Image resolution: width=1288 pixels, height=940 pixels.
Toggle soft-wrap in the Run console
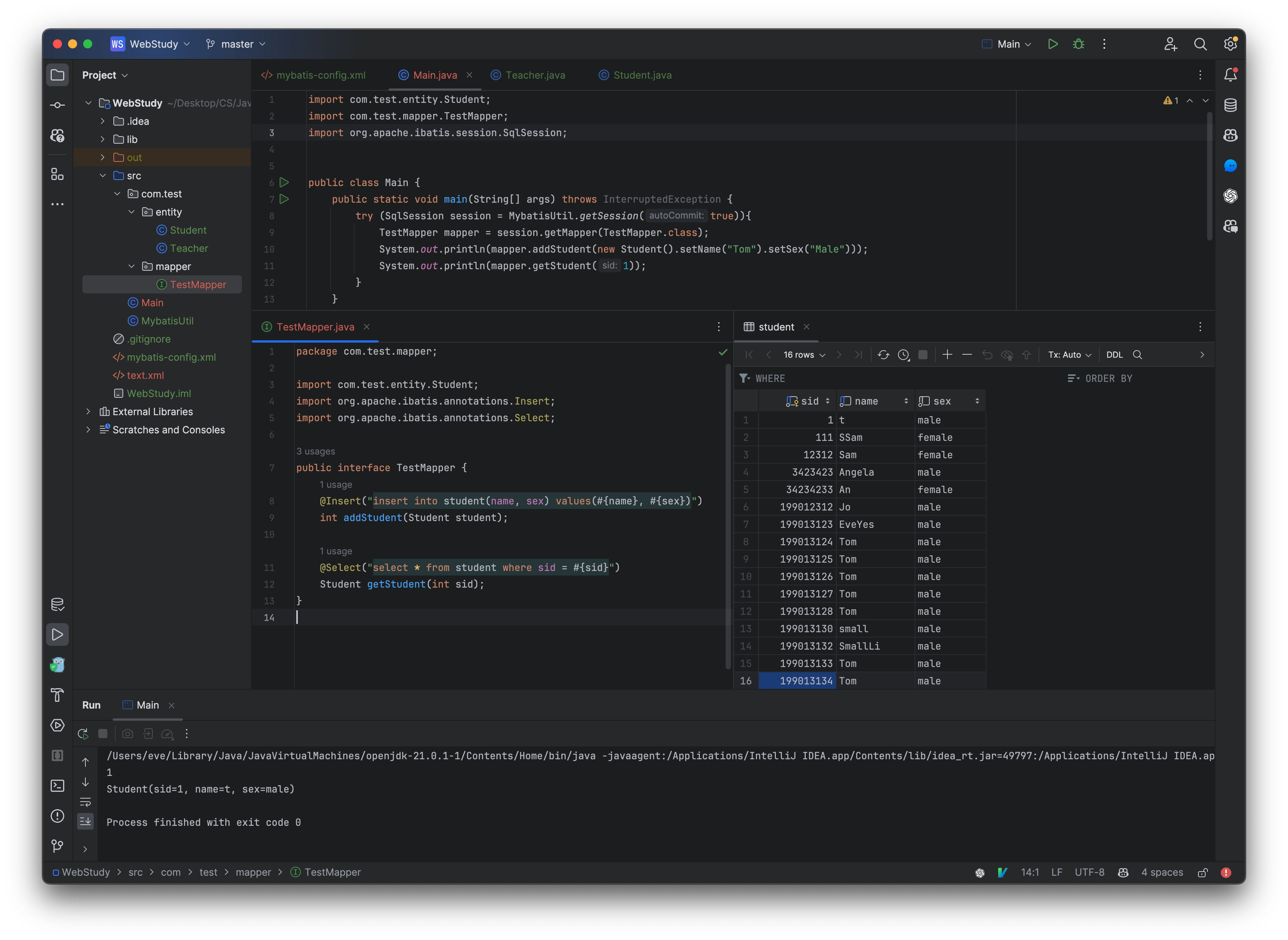pyautogui.click(x=86, y=802)
